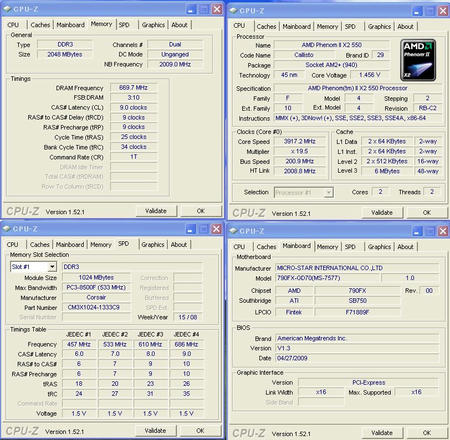The height and width of the screenshot is (440, 450).
Task: Click the DRAM Frequency value 669.7 MHz
Action: [x=133, y=88]
